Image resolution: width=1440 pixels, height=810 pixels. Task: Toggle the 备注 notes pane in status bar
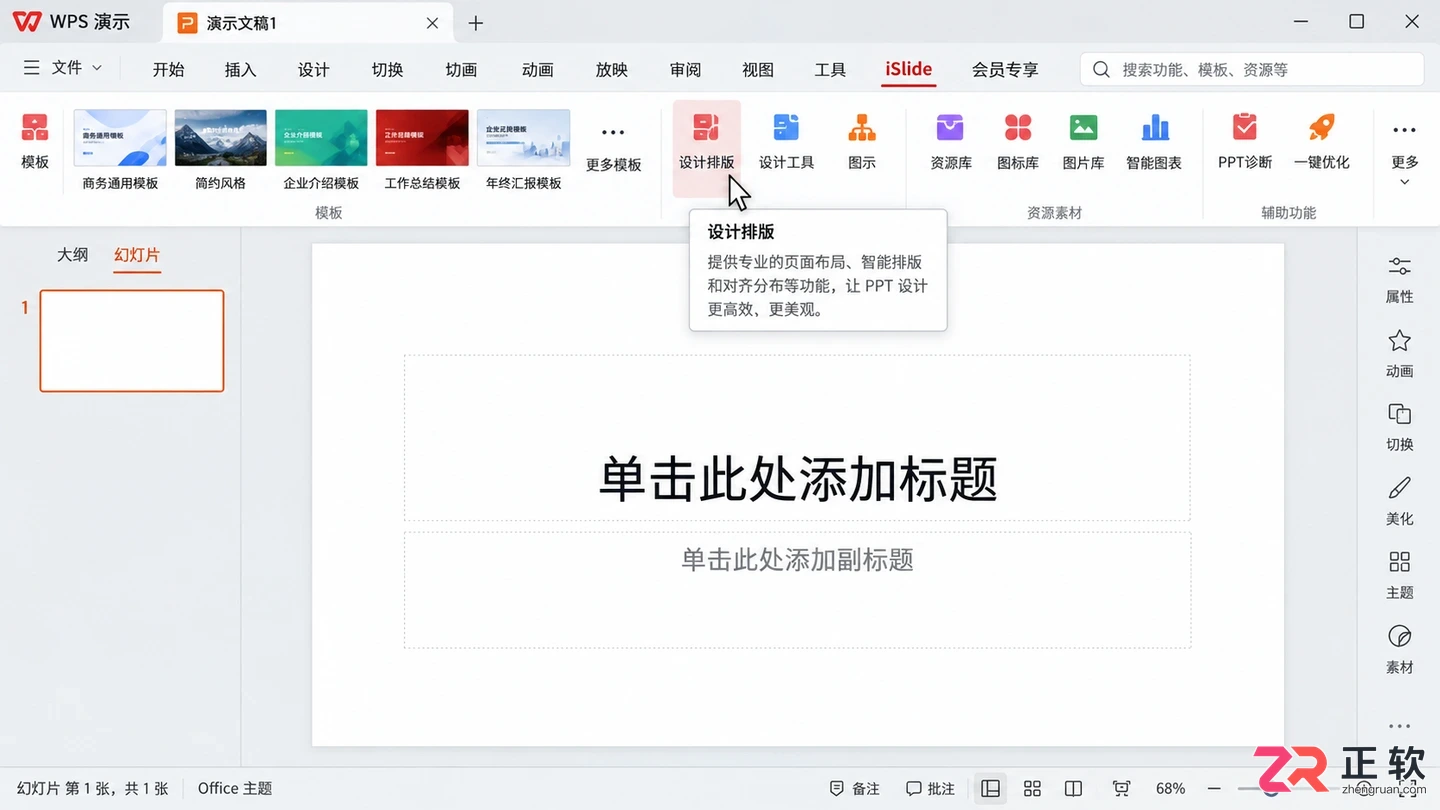[855, 789]
